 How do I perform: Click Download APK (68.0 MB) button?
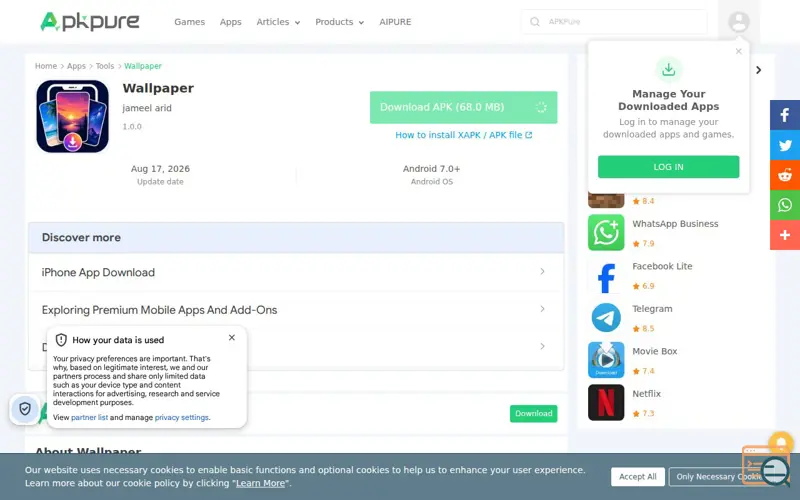(463, 107)
